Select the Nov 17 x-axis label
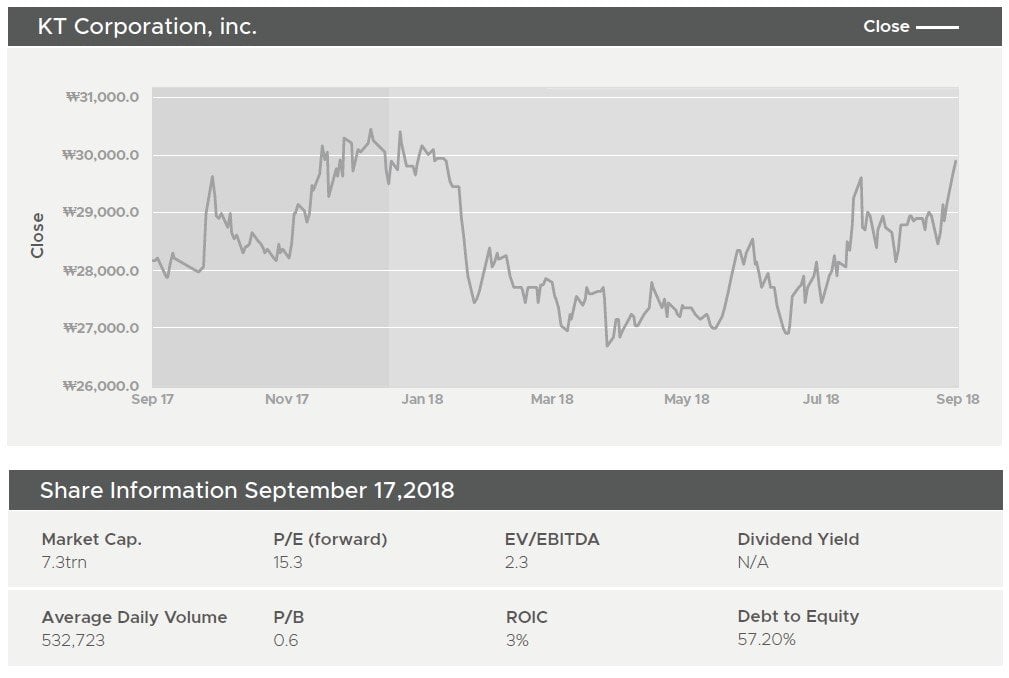1009x678 pixels. coord(287,399)
